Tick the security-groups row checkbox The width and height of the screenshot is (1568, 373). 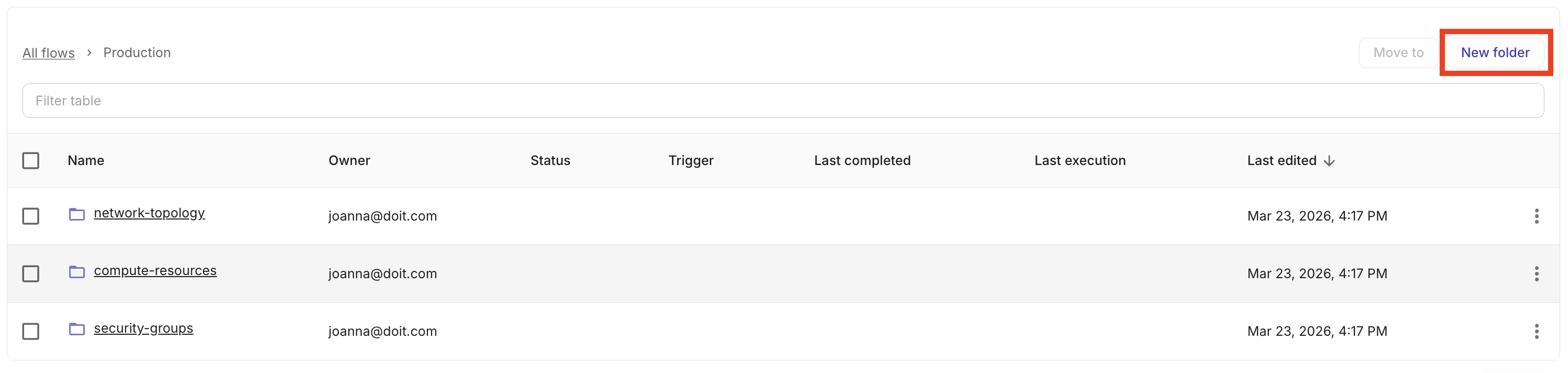30,332
